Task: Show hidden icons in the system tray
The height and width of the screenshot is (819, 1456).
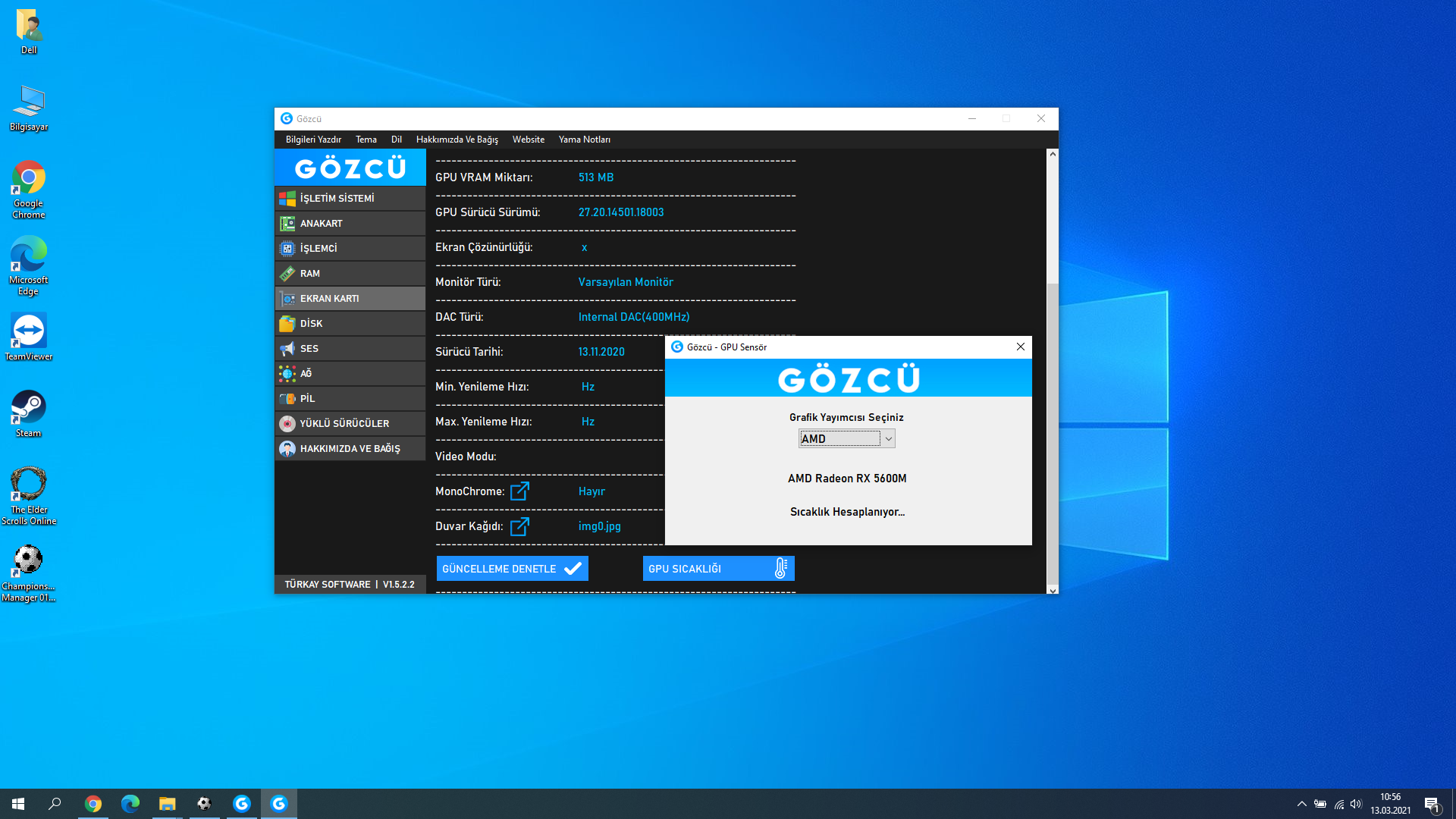Action: [x=1301, y=804]
